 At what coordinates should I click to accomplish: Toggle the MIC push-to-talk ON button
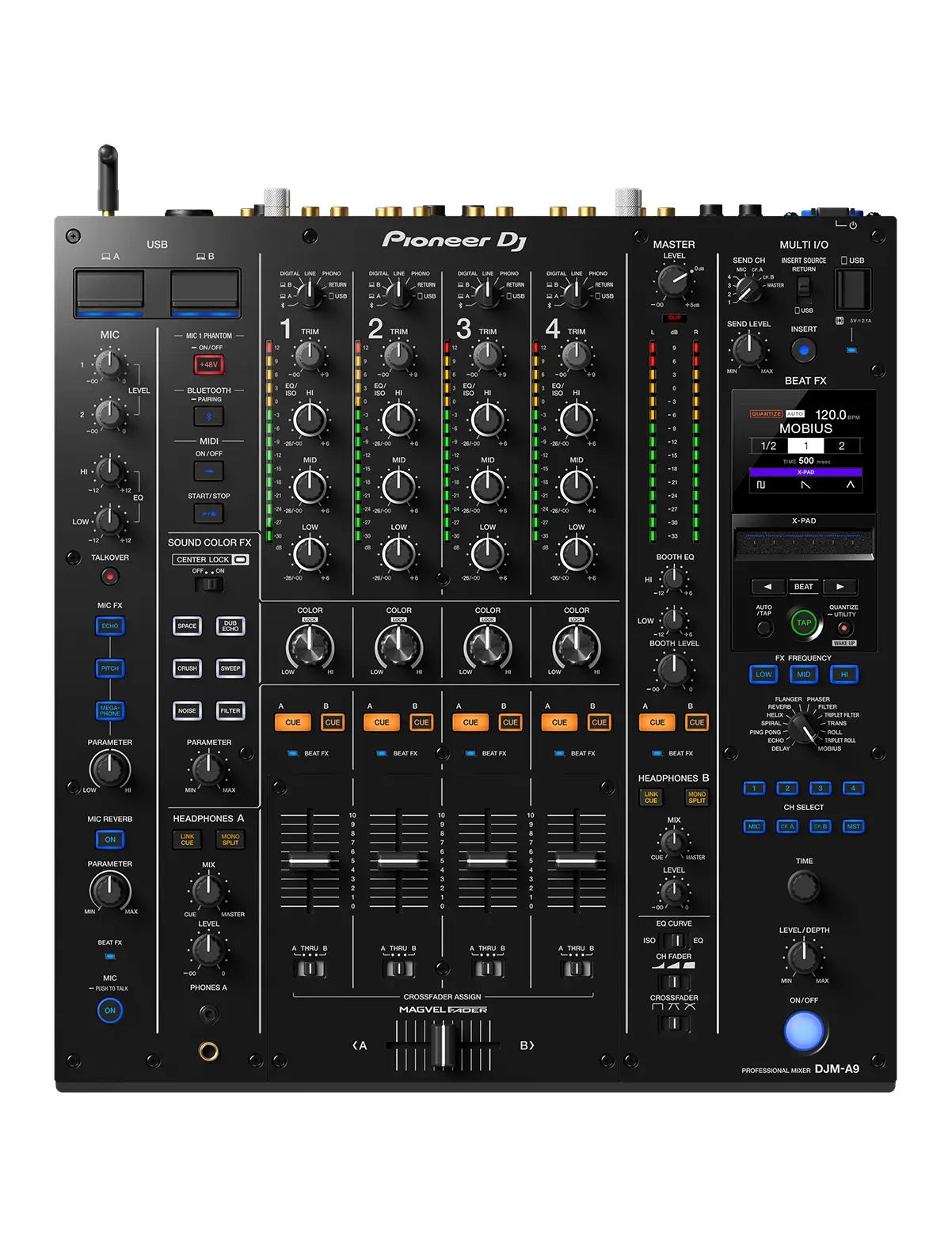[x=110, y=1011]
